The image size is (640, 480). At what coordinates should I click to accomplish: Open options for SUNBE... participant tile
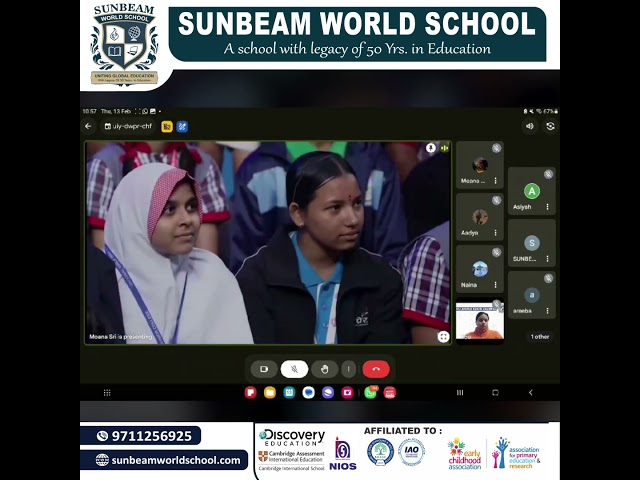tap(547, 259)
